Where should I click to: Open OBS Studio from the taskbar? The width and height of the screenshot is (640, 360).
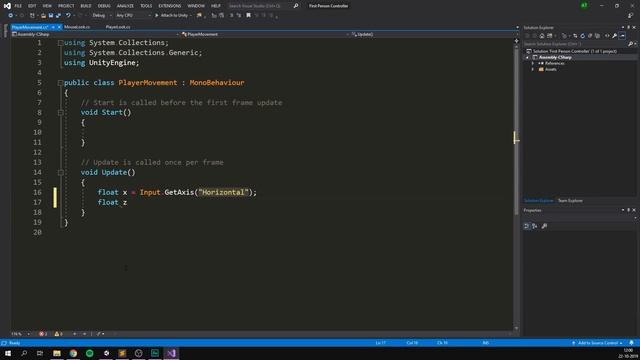pos(138,353)
